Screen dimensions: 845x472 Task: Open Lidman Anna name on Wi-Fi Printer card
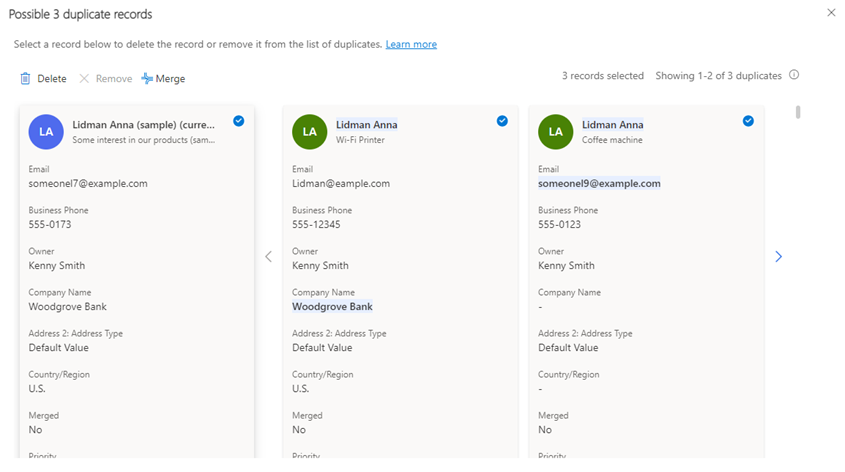tap(366, 124)
